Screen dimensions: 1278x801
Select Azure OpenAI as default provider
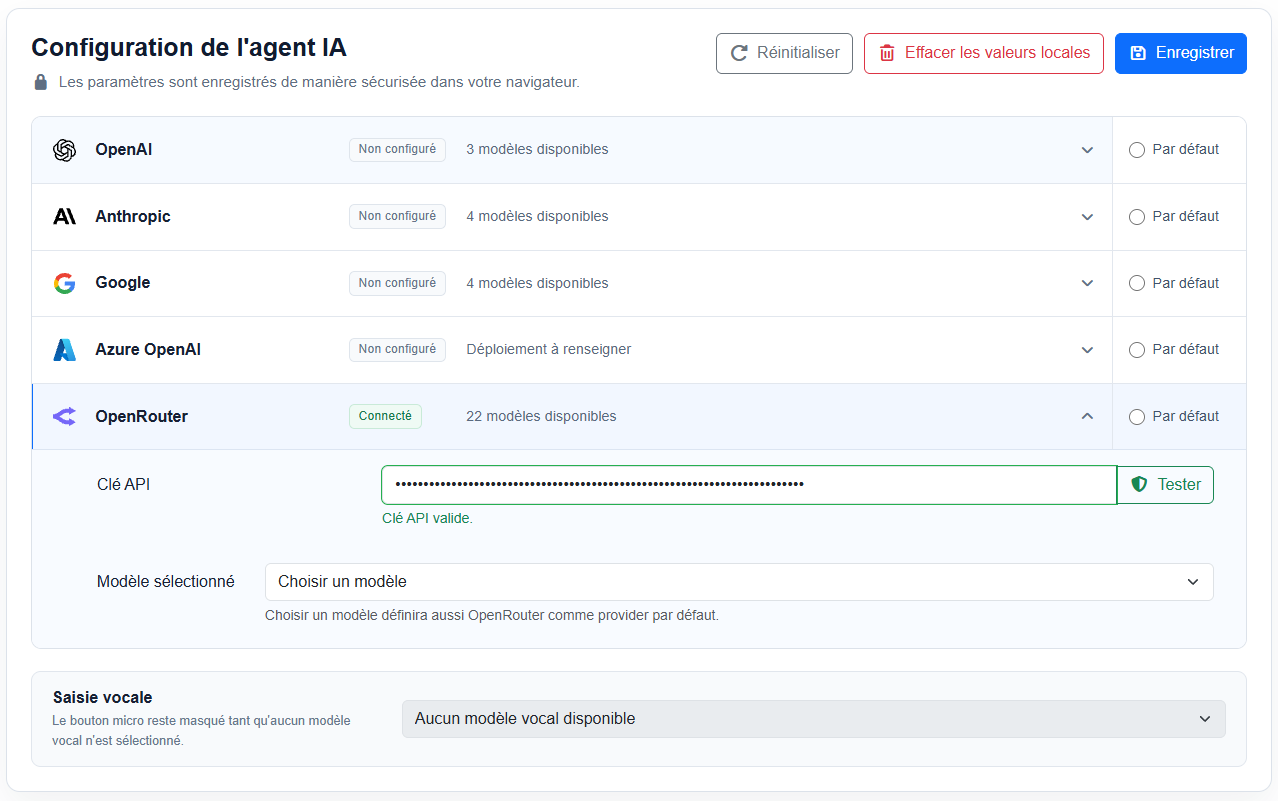click(x=1137, y=350)
